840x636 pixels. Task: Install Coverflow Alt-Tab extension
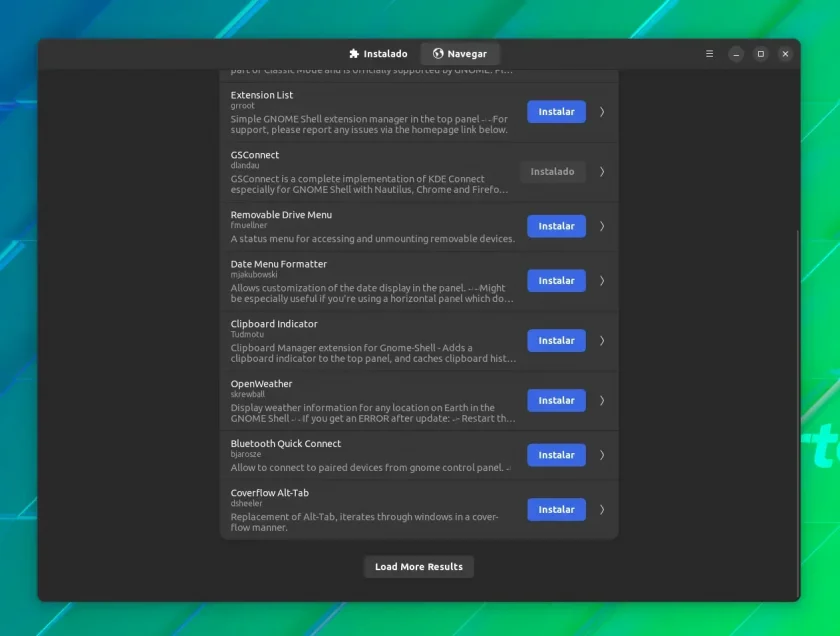click(556, 510)
